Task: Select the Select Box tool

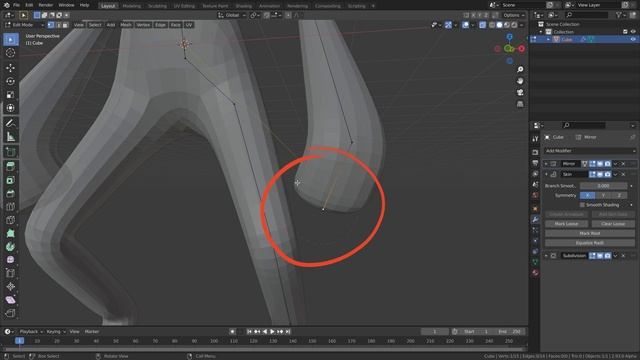Action: tap(11, 40)
